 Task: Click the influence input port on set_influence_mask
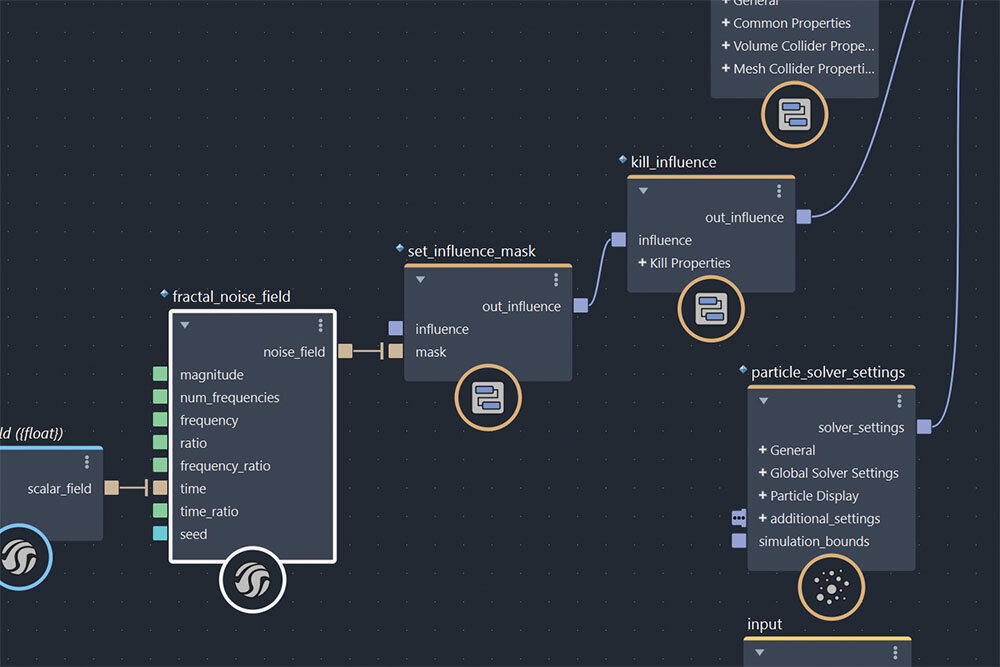point(395,328)
